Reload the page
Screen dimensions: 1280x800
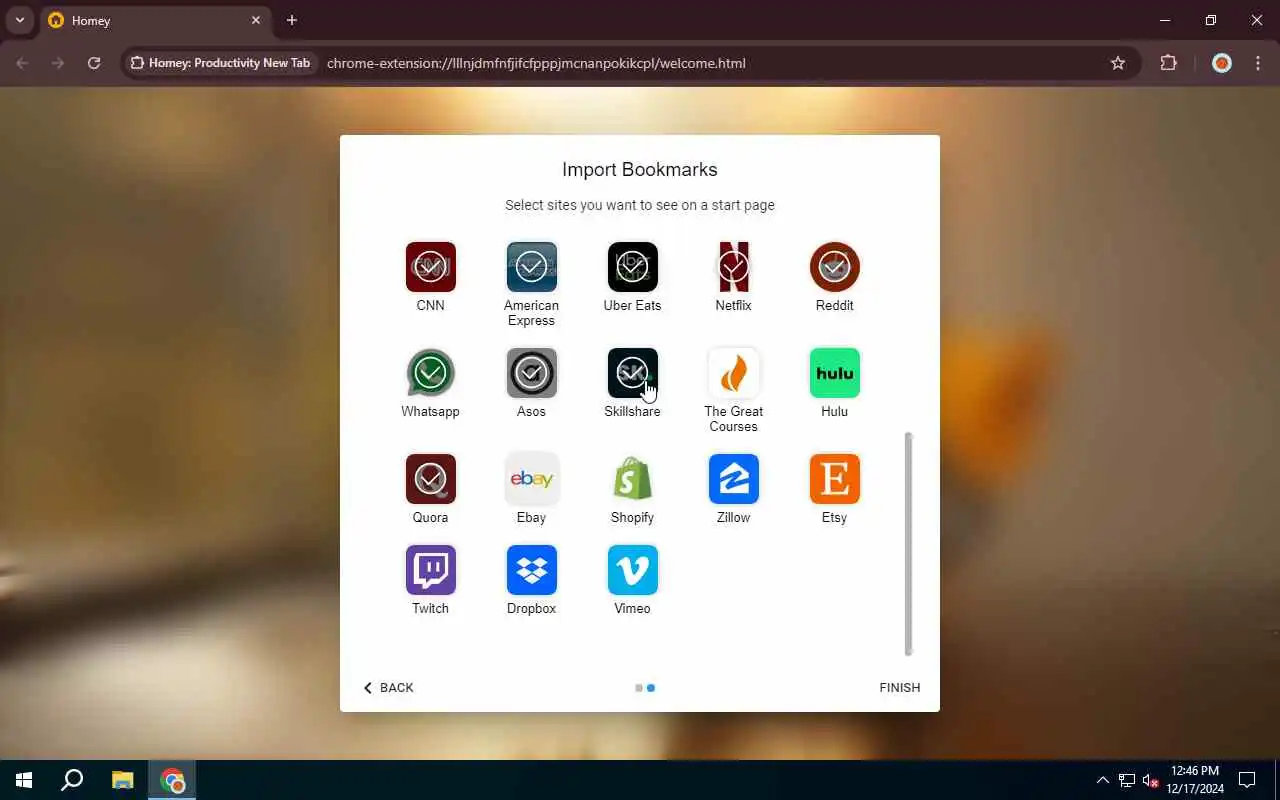[x=94, y=63]
